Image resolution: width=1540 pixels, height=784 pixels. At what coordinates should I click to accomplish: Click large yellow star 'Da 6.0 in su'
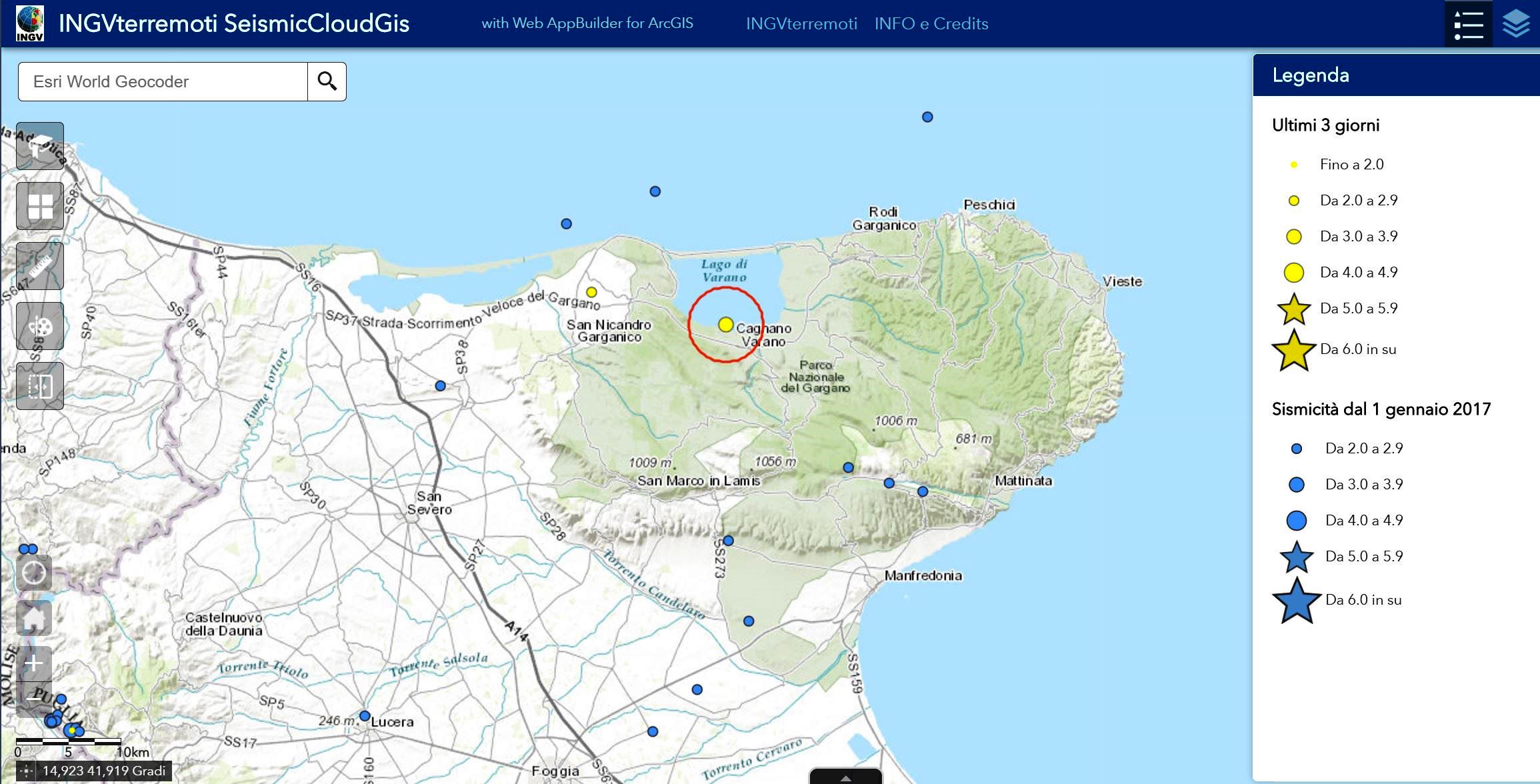(1293, 350)
